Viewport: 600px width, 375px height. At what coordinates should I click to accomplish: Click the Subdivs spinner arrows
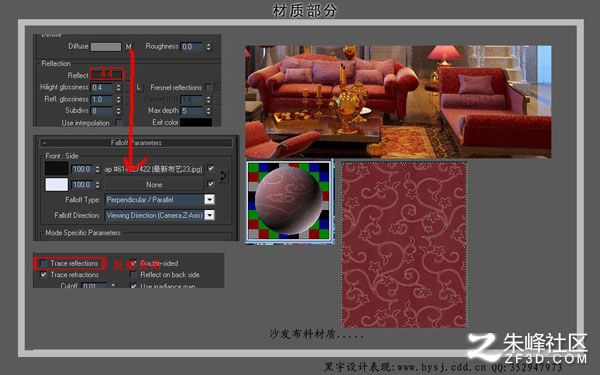tap(119, 111)
